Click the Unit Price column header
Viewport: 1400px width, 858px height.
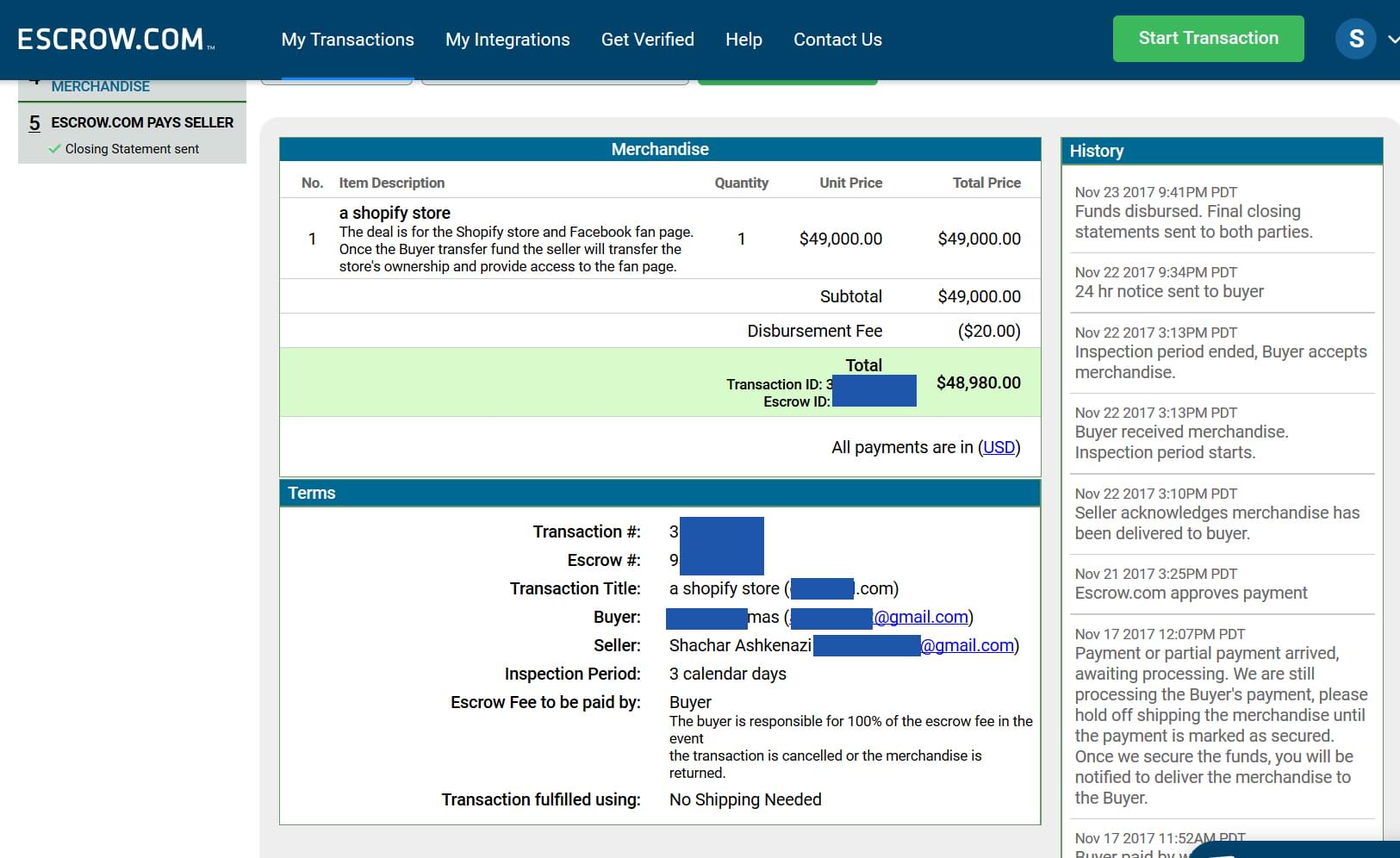[850, 183]
